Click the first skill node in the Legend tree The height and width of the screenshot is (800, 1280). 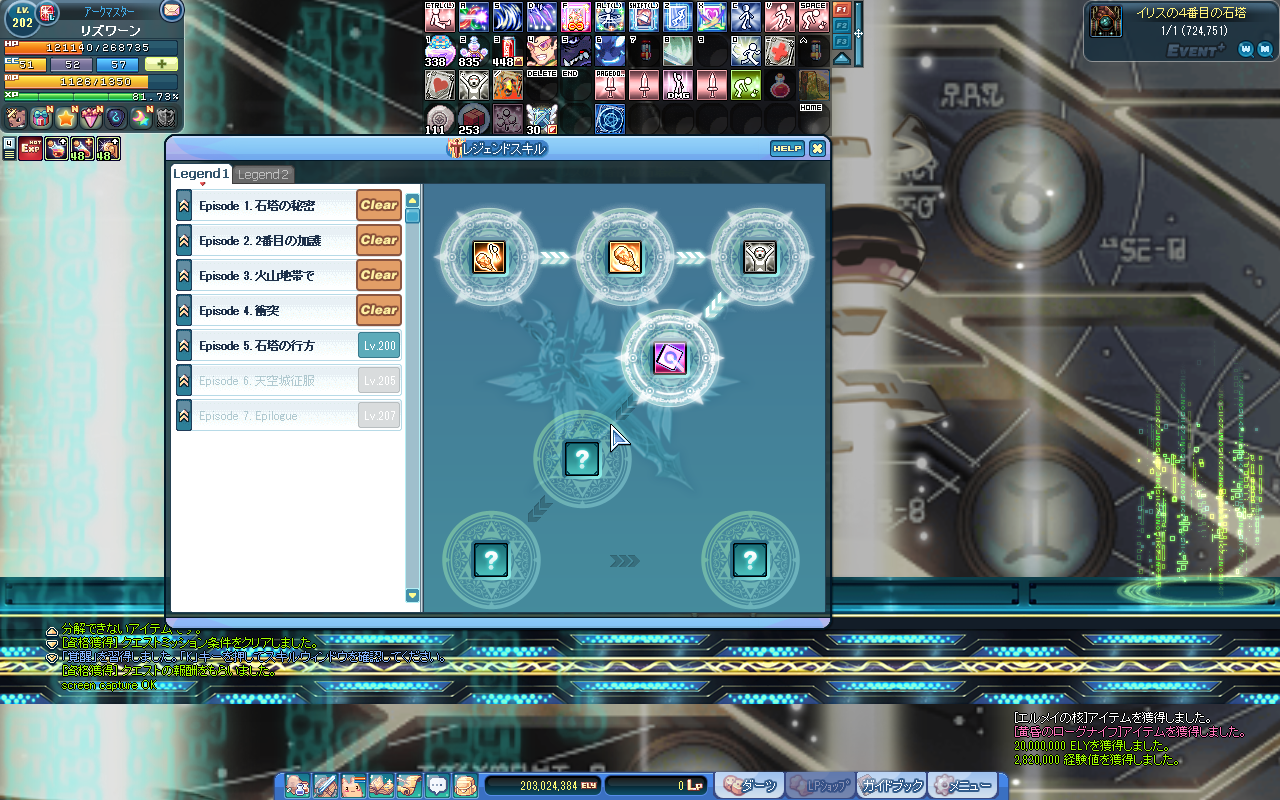click(489, 257)
